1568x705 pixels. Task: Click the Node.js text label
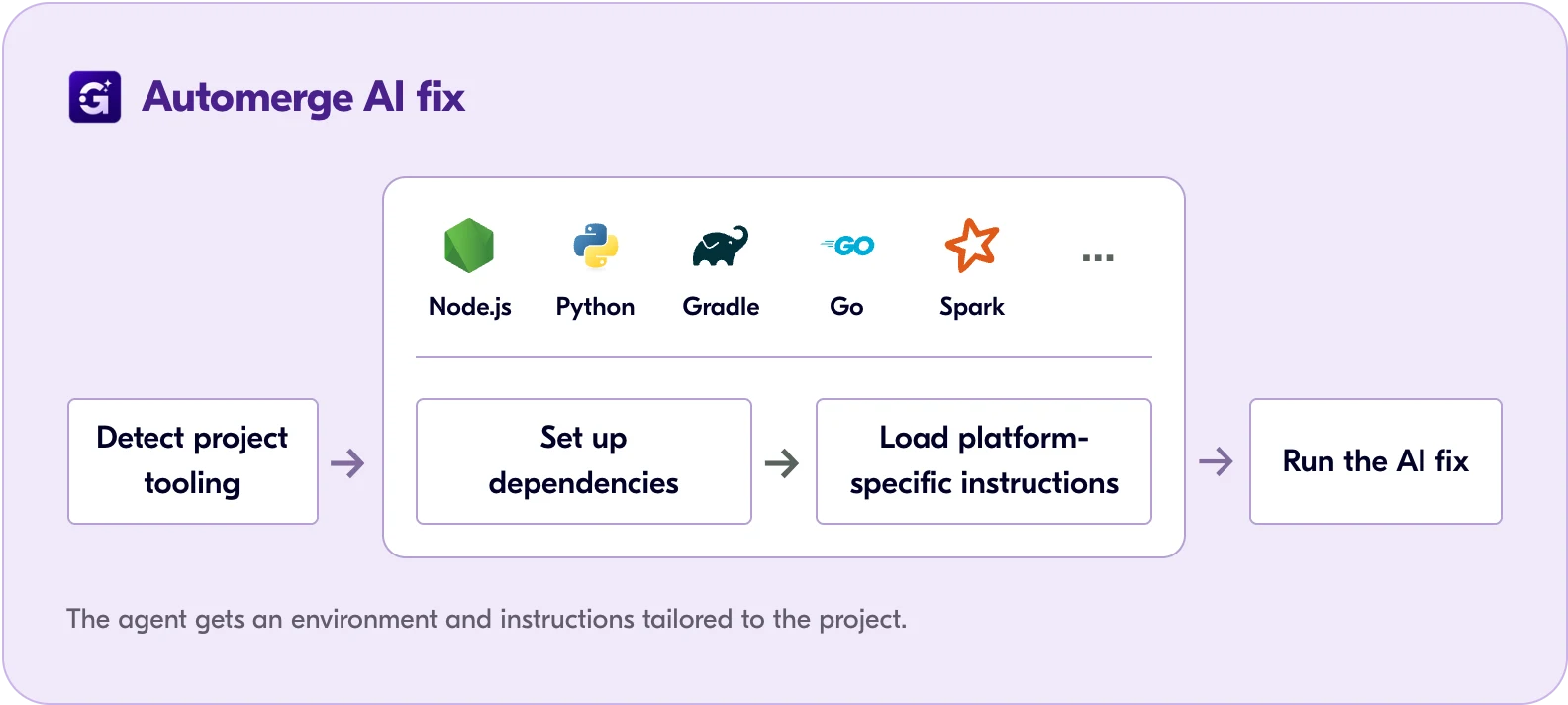point(470,307)
